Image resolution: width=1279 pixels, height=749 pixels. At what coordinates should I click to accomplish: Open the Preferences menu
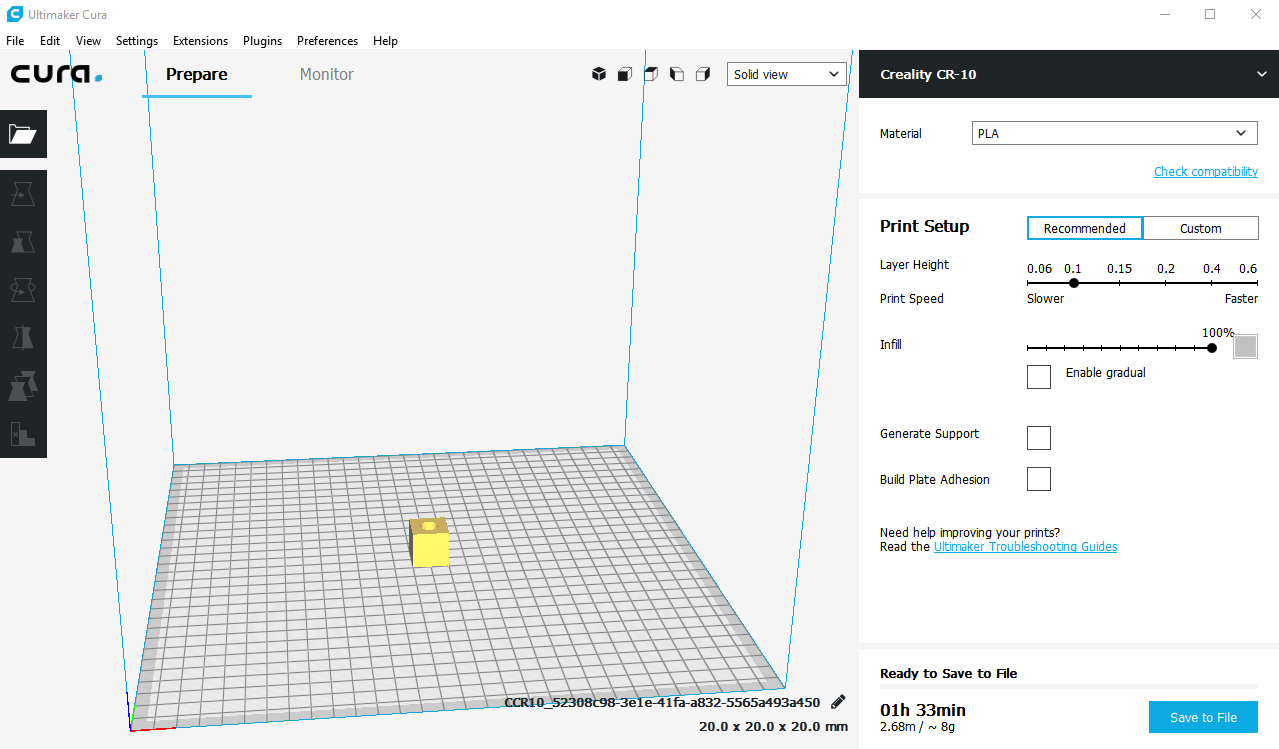327,41
